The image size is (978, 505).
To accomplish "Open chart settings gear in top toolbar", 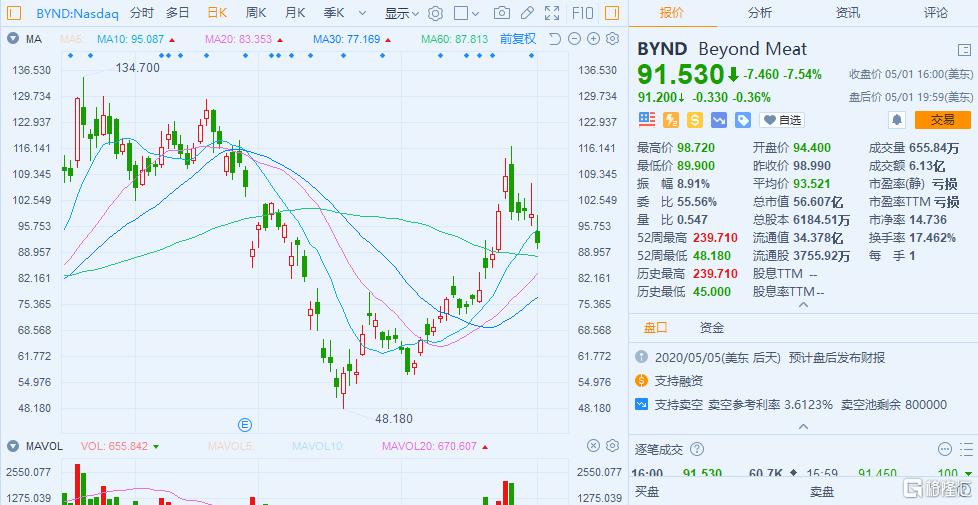I will coord(435,13).
